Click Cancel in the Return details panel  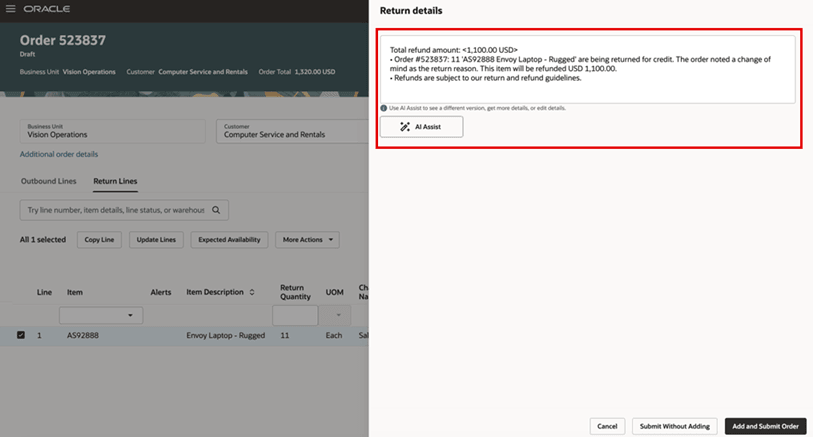coord(607,426)
